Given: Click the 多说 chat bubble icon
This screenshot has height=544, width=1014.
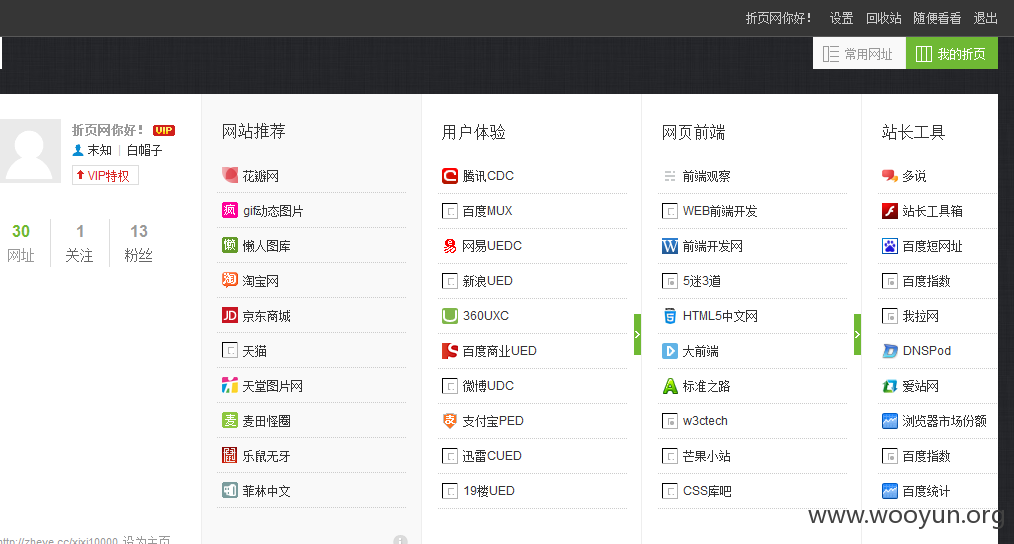Looking at the screenshot, I should [x=890, y=175].
